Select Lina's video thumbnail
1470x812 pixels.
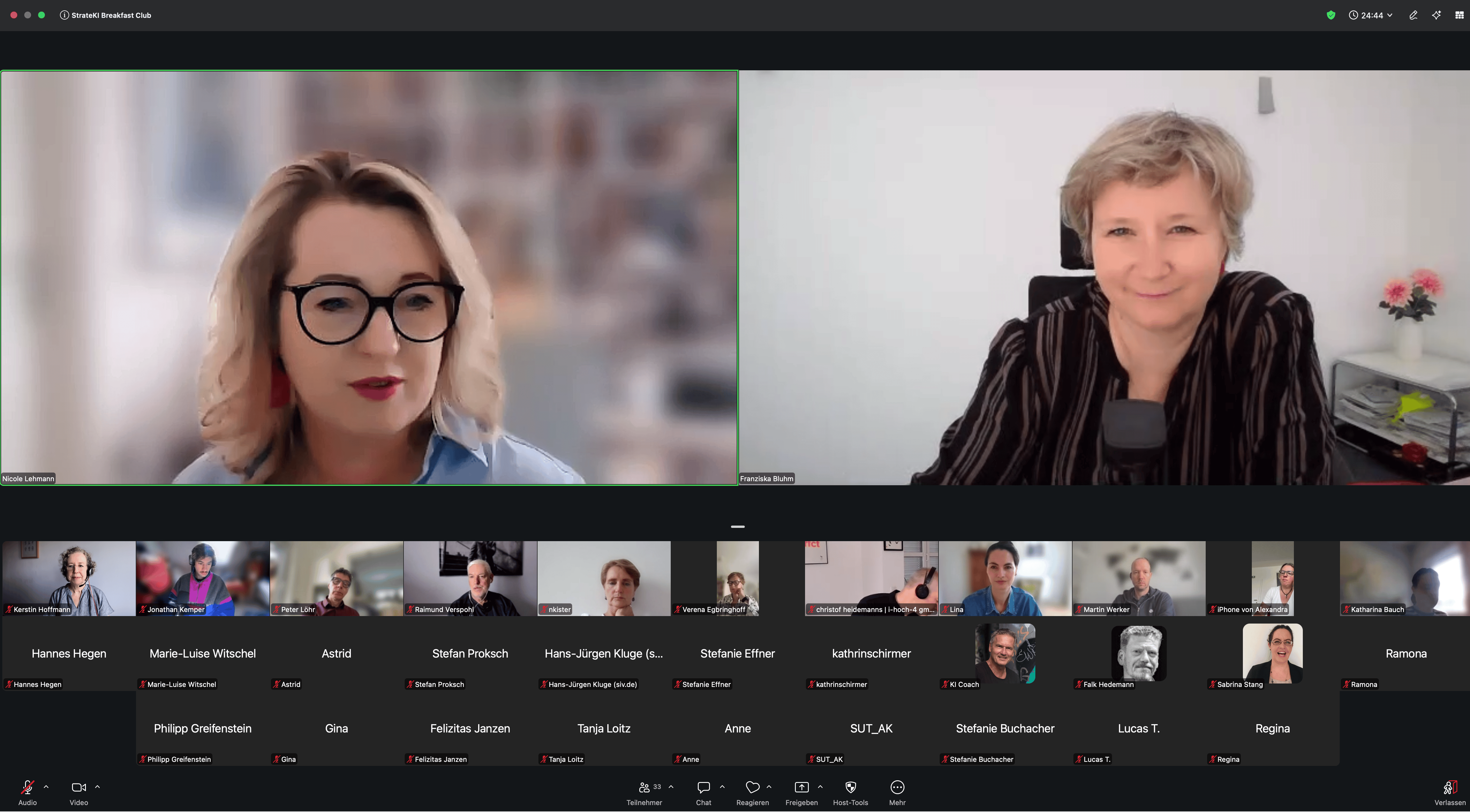click(x=1005, y=579)
